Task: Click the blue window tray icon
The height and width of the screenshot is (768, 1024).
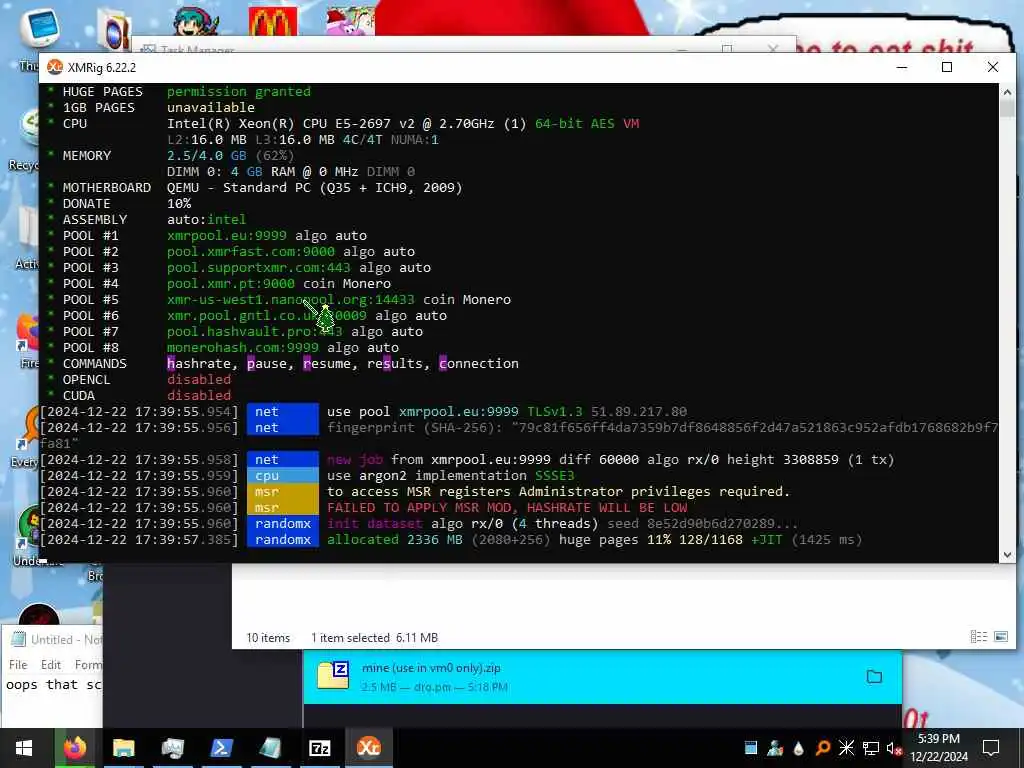Action: pos(751,748)
